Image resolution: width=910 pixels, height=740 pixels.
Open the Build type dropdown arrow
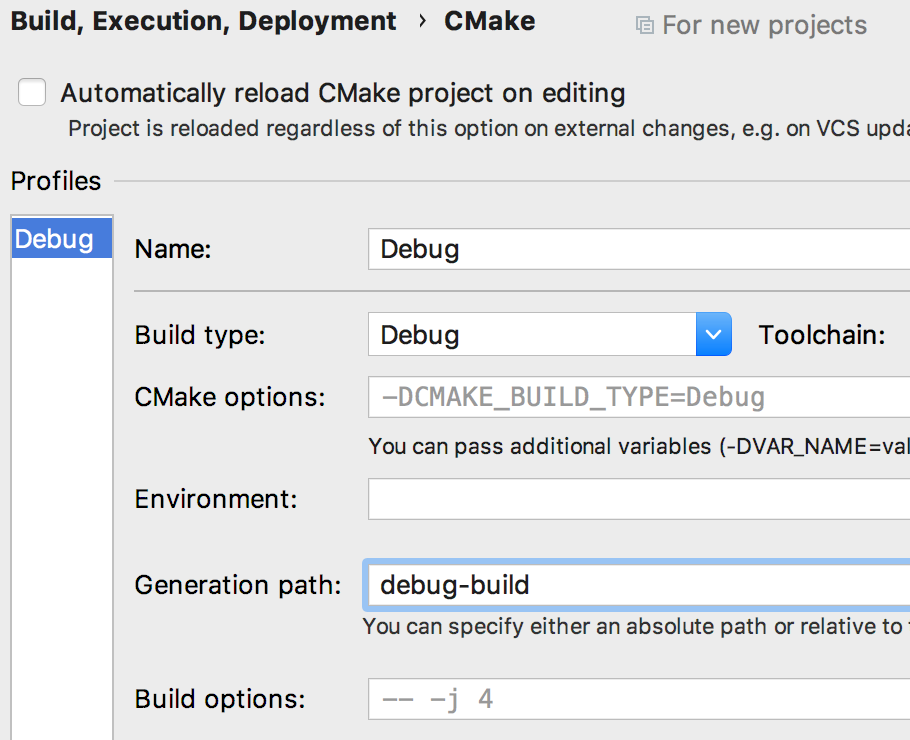click(713, 335)
